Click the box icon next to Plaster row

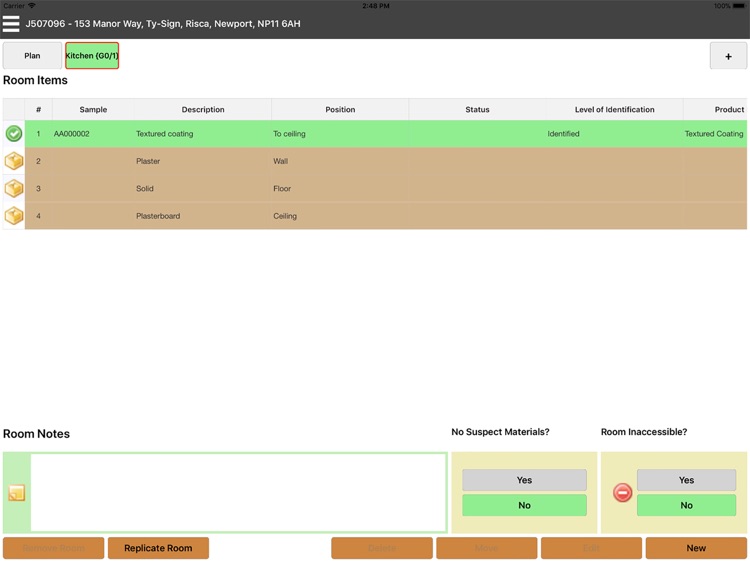(x=14, y=161)
